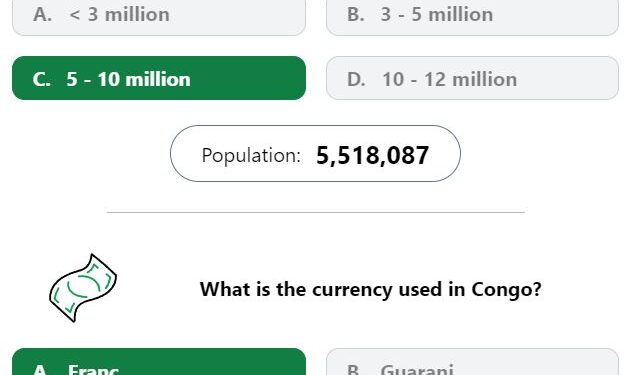Click the 'C.' letter on green answer

click(42, 79)
